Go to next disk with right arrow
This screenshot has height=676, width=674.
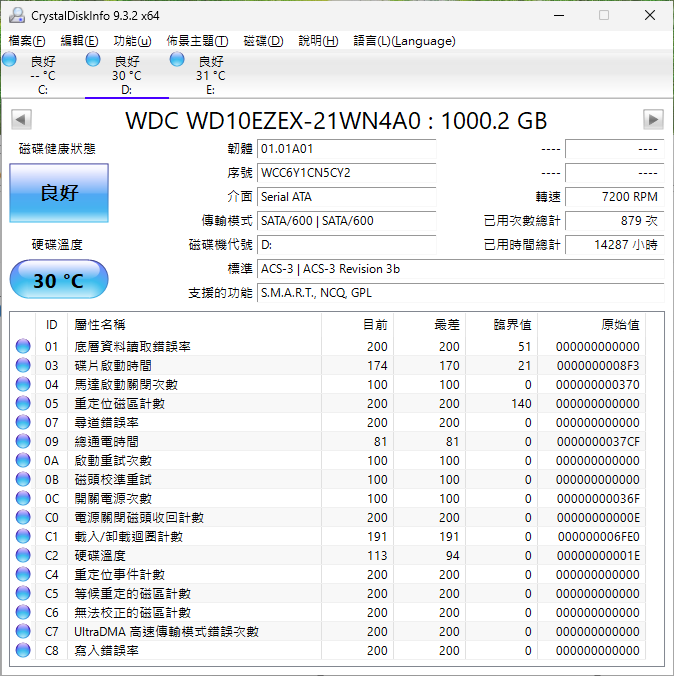pyautogui.click(x=653, y=119)
